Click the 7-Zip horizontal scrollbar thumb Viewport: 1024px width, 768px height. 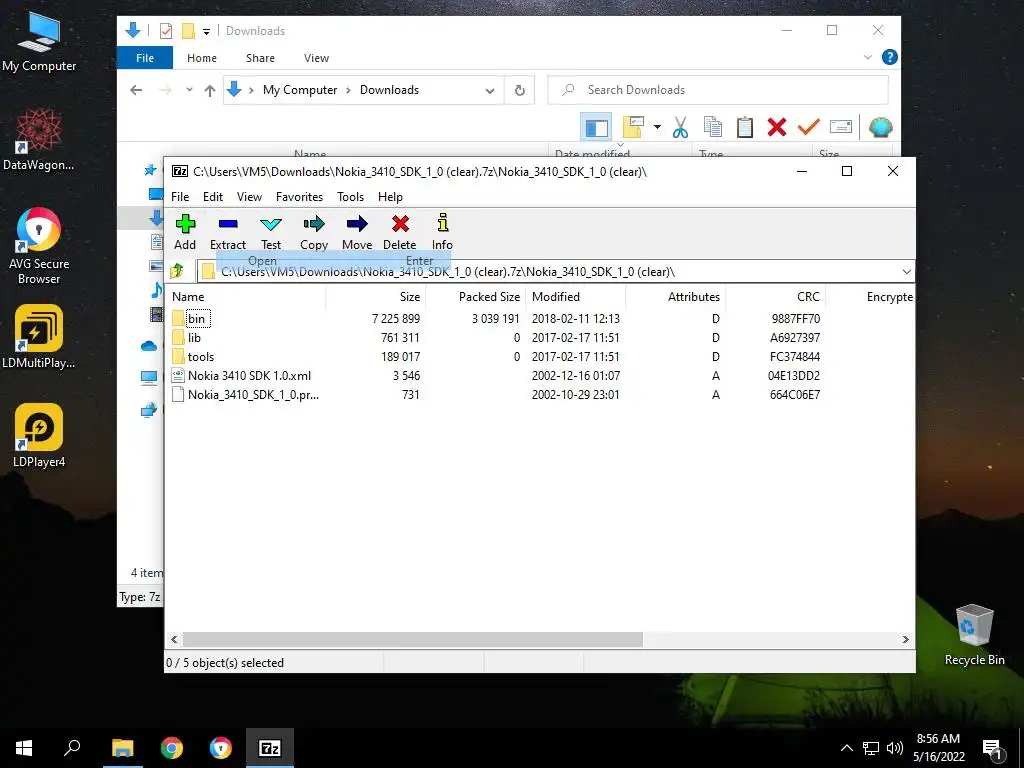(413, 639)
